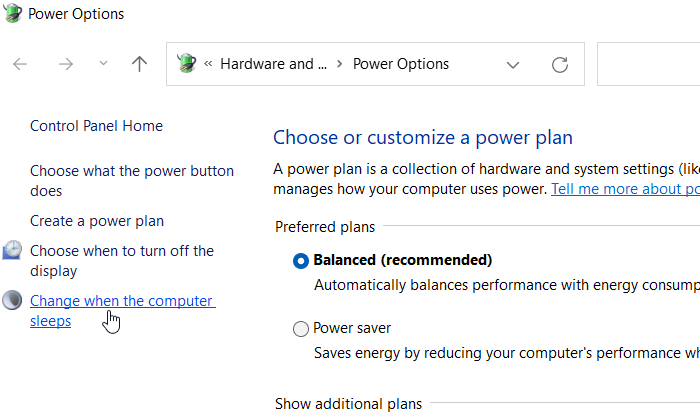Select the Power saver plan
The width and height of the screenshot is (700, 415).
tap(300, 329)
